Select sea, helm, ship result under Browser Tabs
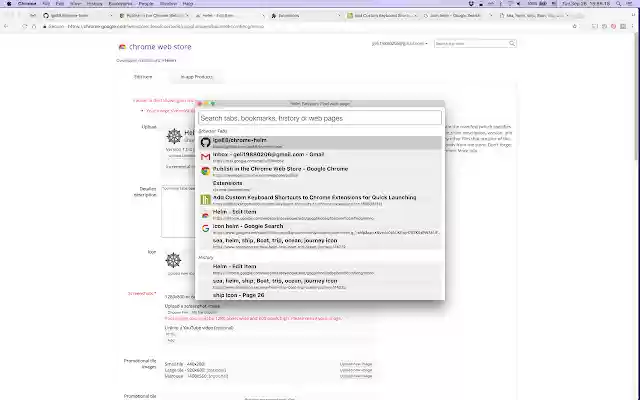 (320, 243)
